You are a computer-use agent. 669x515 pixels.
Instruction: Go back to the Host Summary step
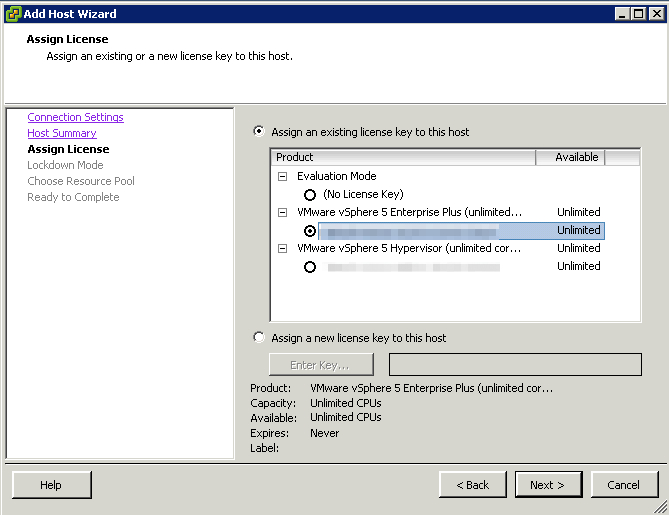[x=62, y=133]
